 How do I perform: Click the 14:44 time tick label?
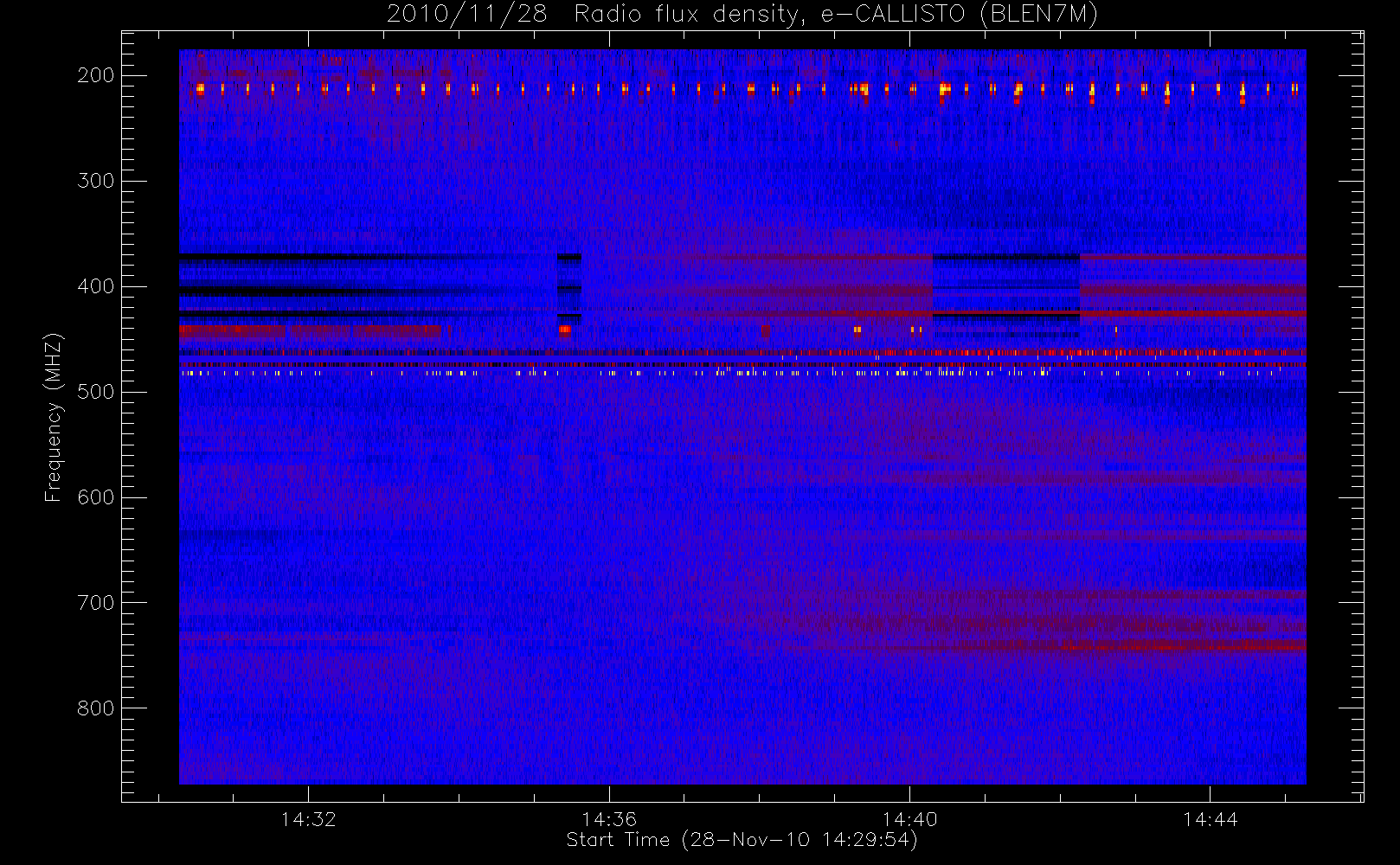point(1210,819)
